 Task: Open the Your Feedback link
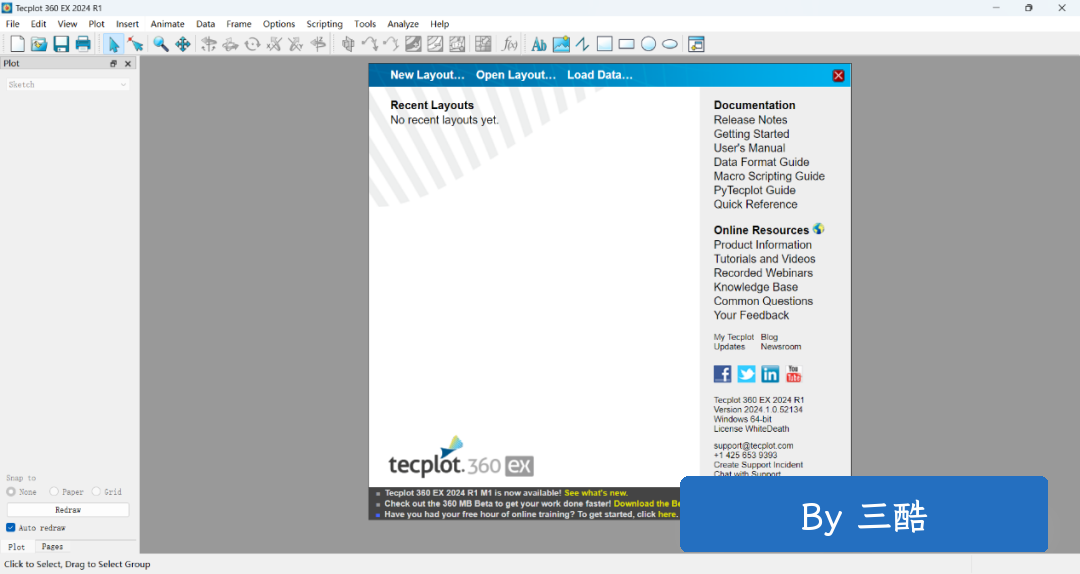click(x=751, y=316)
